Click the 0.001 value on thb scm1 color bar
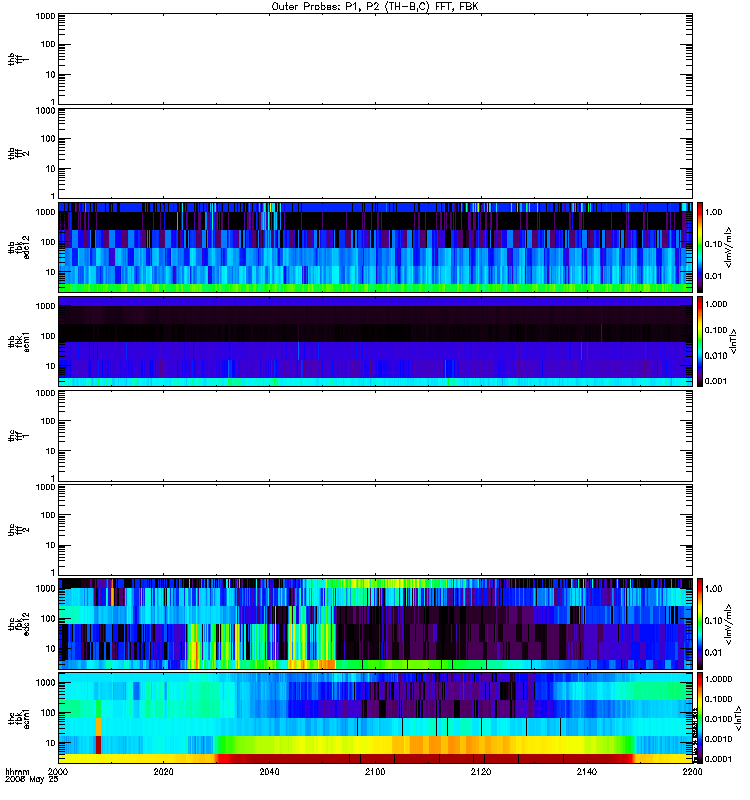The image size is (750, 800). (716, 381)
